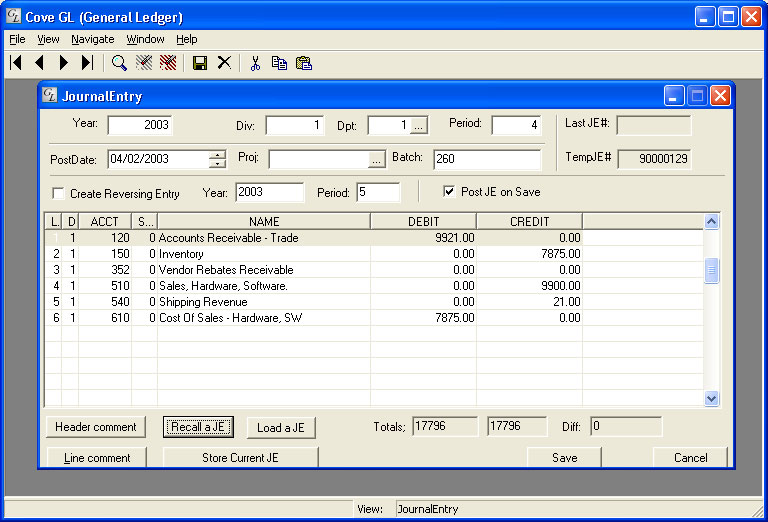
Task: Select Vendor Rebates Receivable row
Action: [374, 270]
